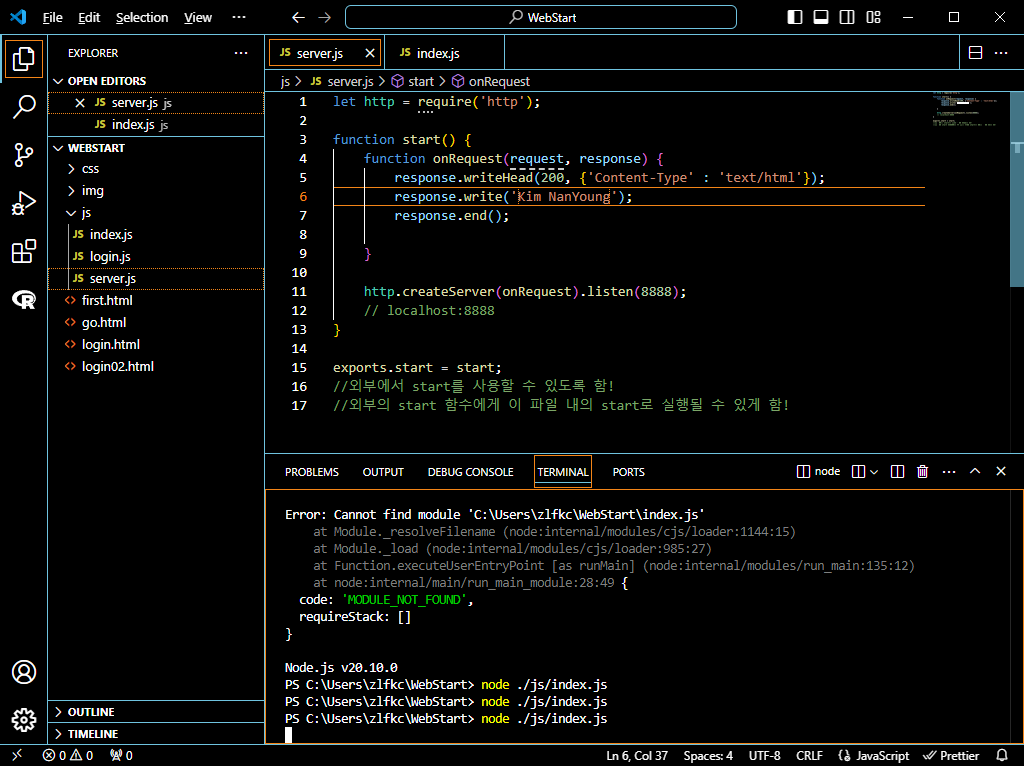Open the Accounts menu
1024x766 pixels.
pos(24,672)
